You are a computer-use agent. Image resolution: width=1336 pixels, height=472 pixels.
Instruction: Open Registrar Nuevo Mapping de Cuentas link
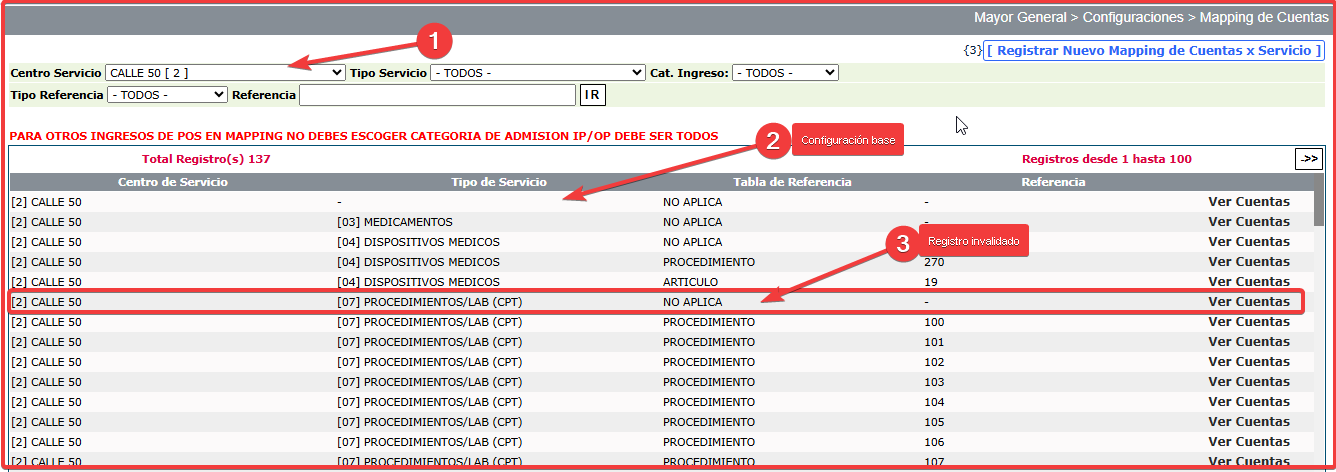[x=1153, y=50]
